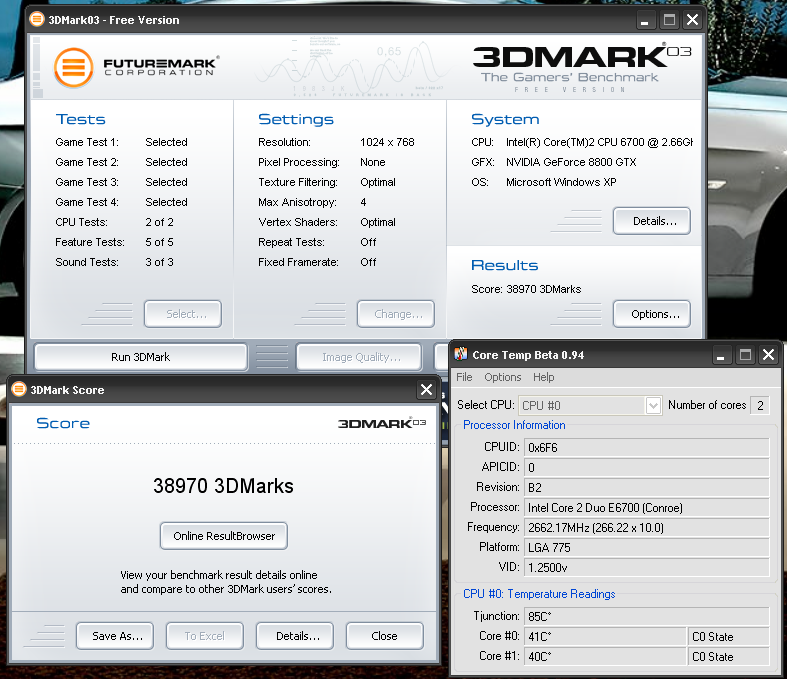Maximize the 3DMark03 main window
This screenshot has height=679, width=787.
pos(669,20)
